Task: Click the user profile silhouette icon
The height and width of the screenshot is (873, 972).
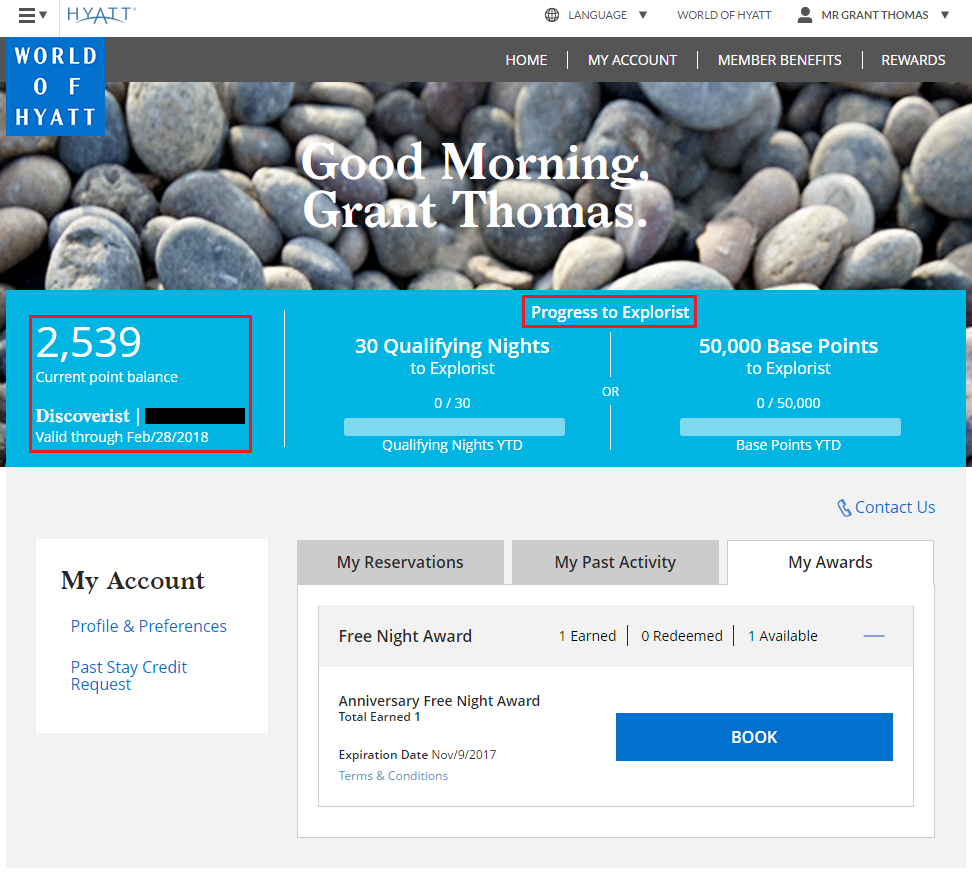Action: tap(805, 15)
